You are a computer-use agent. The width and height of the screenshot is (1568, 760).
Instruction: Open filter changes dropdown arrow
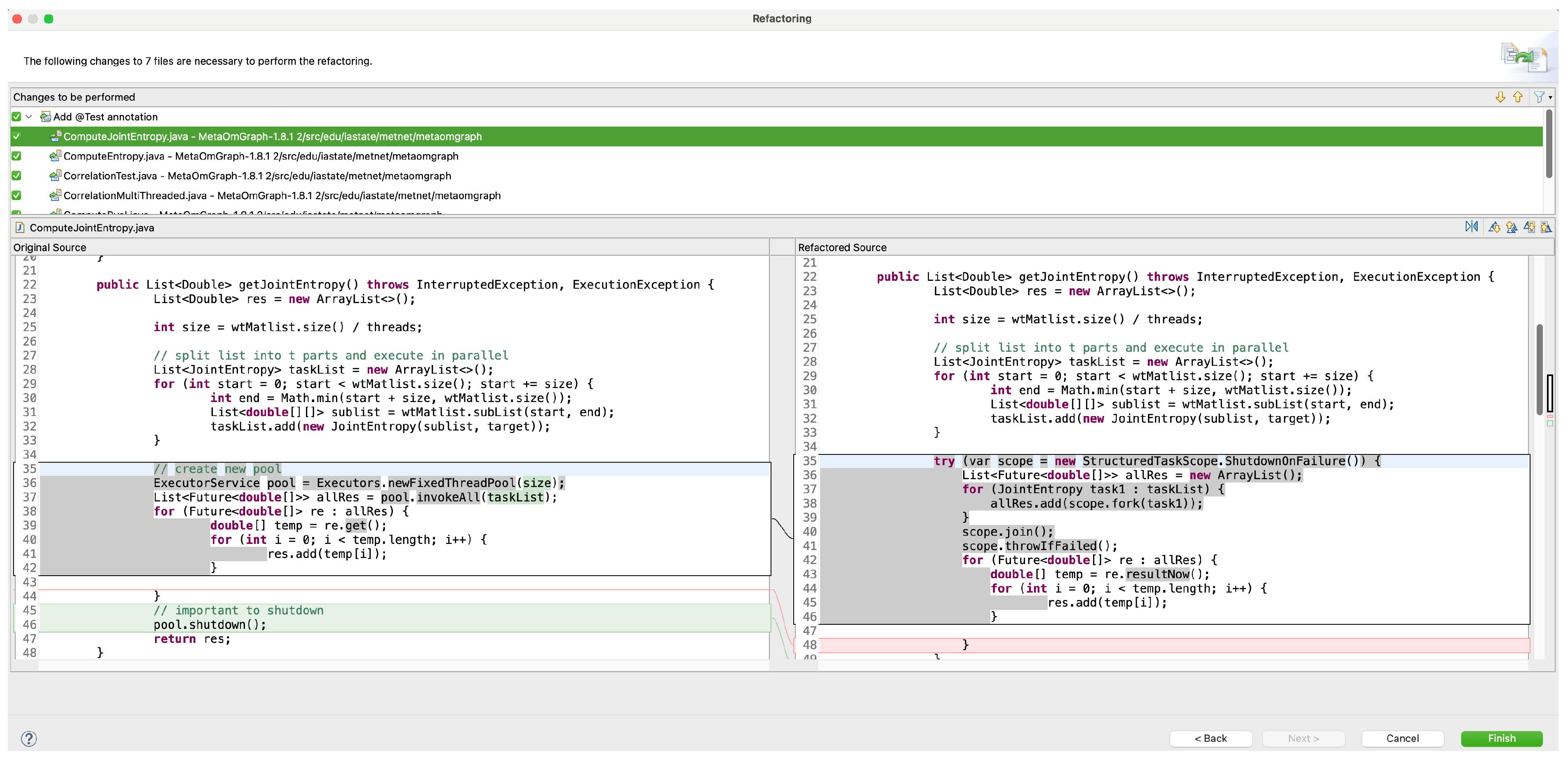pos(1550,97)
